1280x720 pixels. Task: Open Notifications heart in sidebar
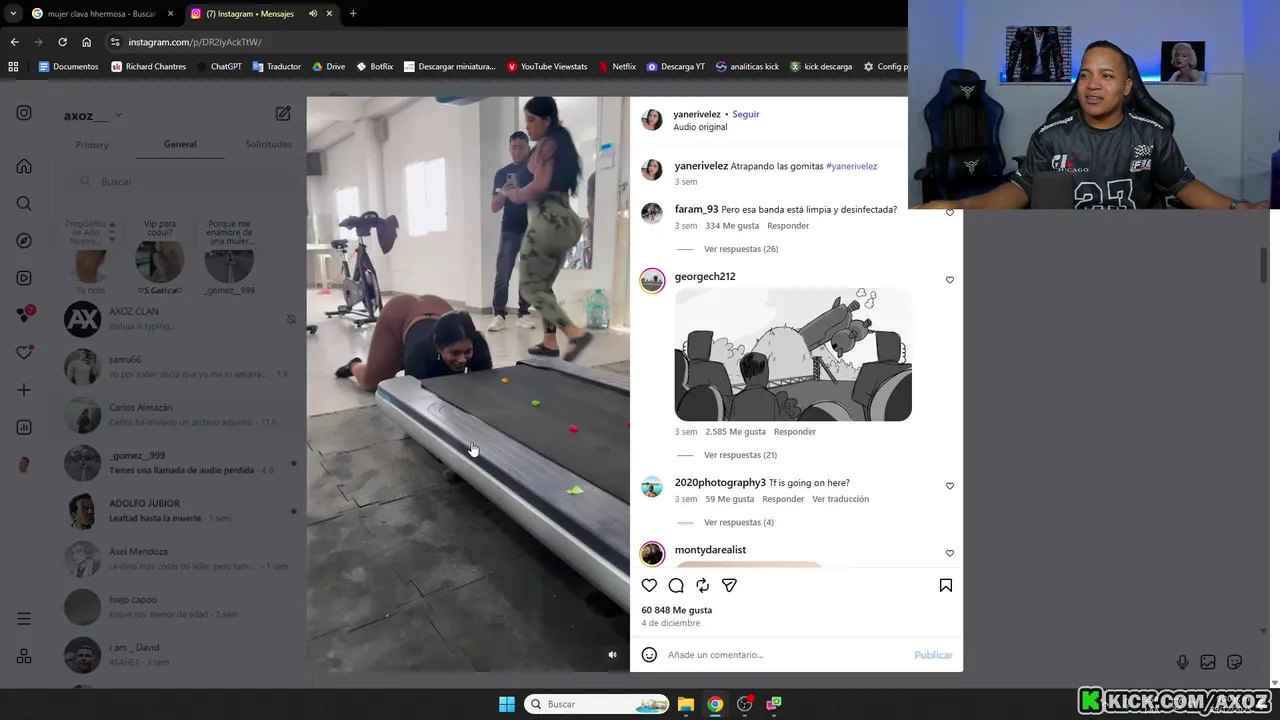pos(24,352)
